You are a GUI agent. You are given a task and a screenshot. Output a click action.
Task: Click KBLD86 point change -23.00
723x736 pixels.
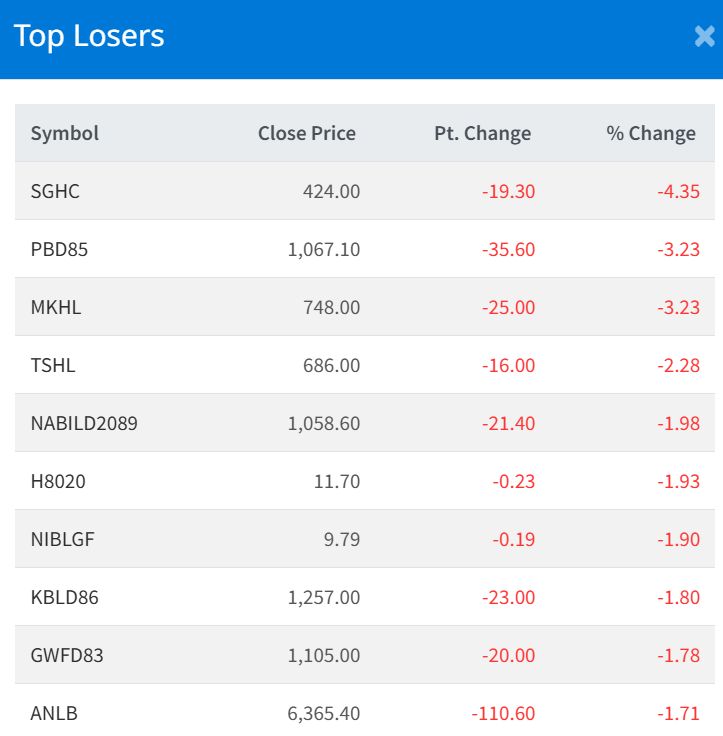pos(508,597)
